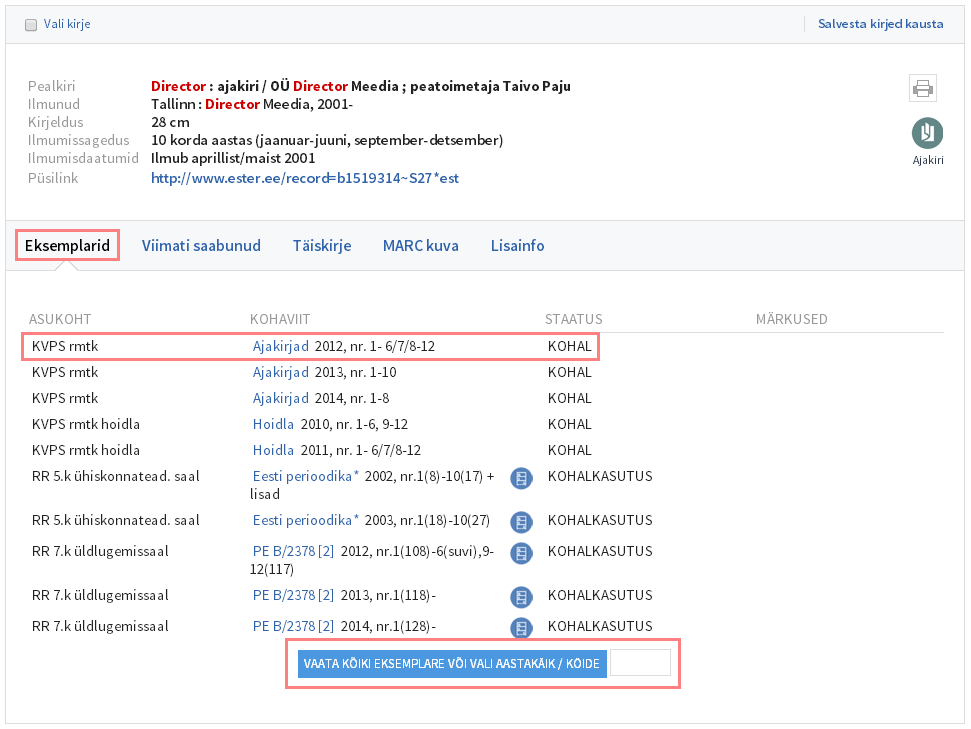The width and height of the screenshot is (971, 729).
Task: Open the Püsilink ester.ee record URL
Action: click(305, 178)
